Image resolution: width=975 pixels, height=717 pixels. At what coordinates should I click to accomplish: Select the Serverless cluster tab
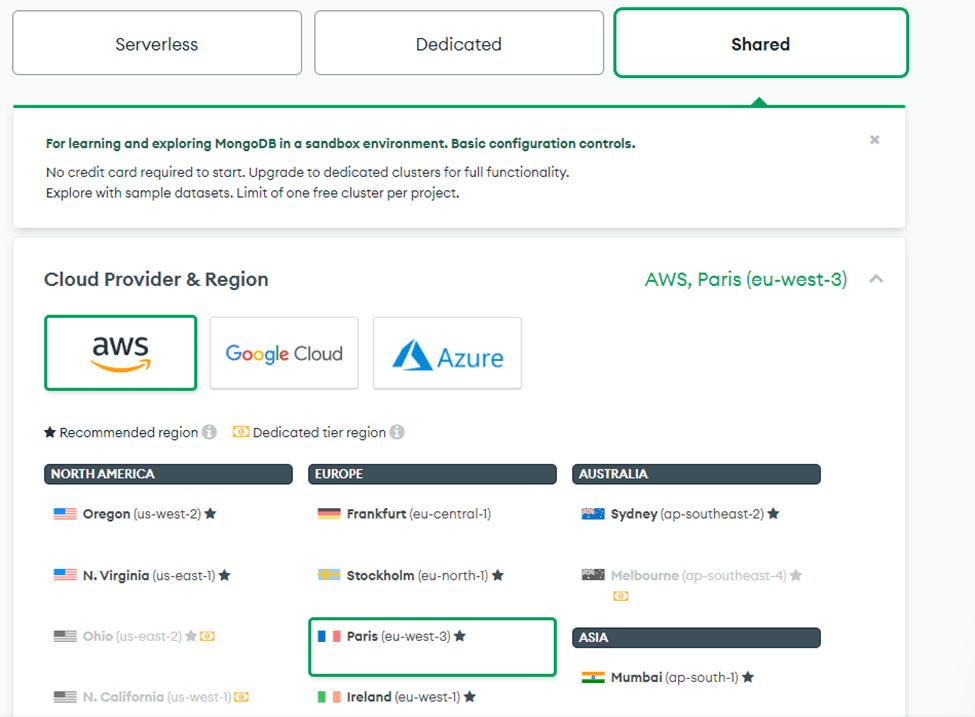(x=157, y=43)
